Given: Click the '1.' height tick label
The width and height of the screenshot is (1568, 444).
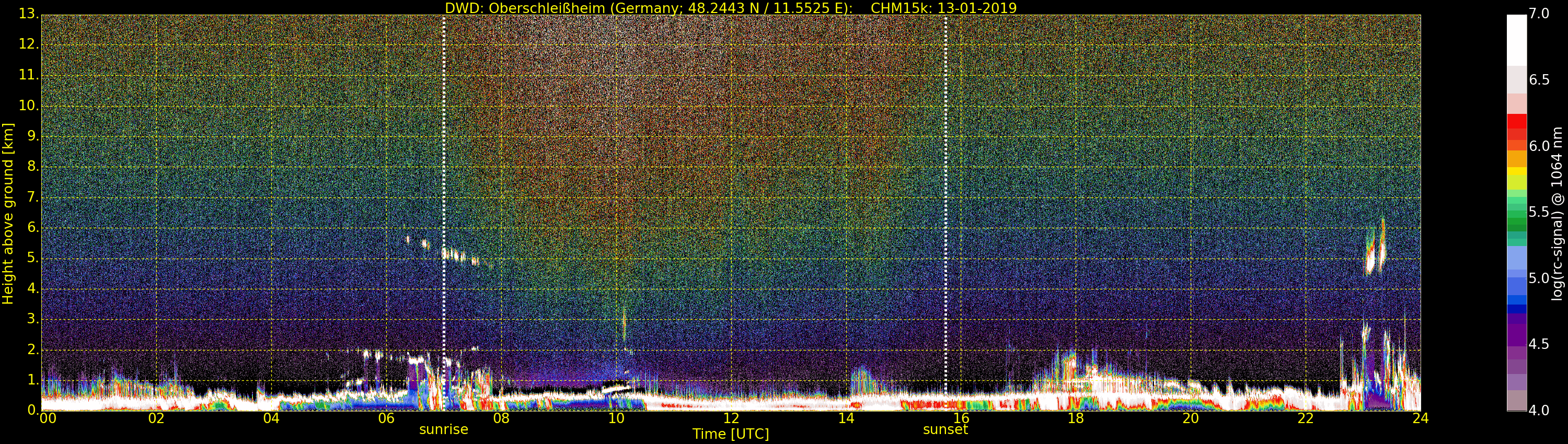Looking at the screenshot, I should click(x=32, y=380).
